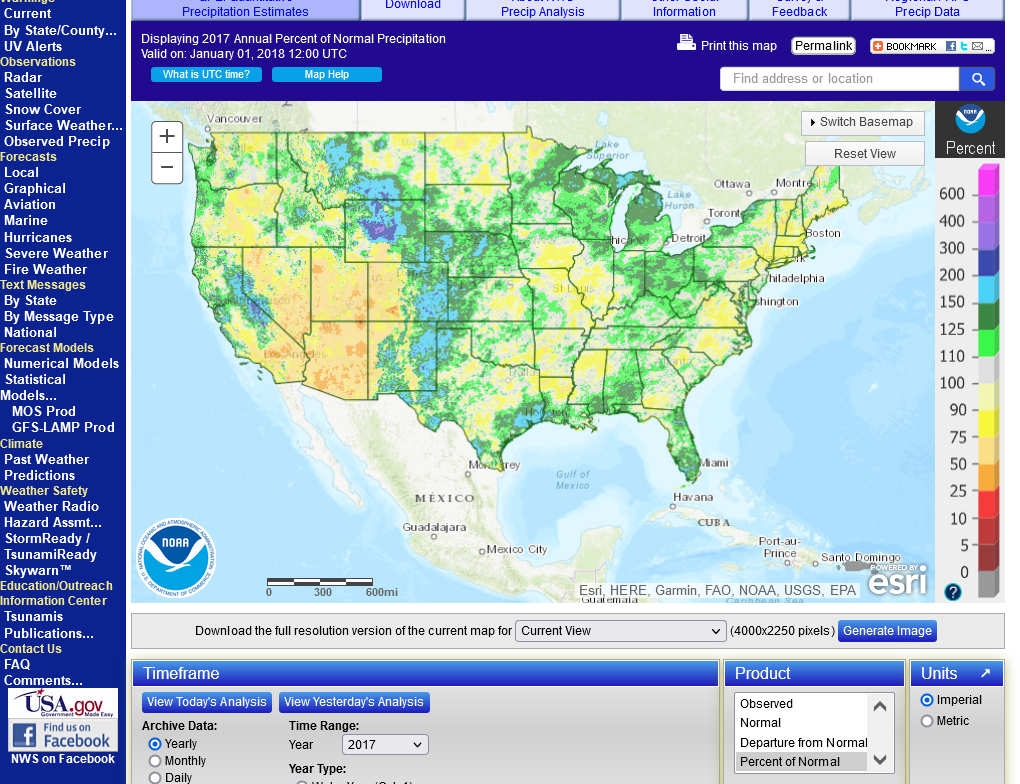Viewport: 1020px width, 784px height.
Task: Open NWS on Facebook link
Action: [x=63, y=759]
